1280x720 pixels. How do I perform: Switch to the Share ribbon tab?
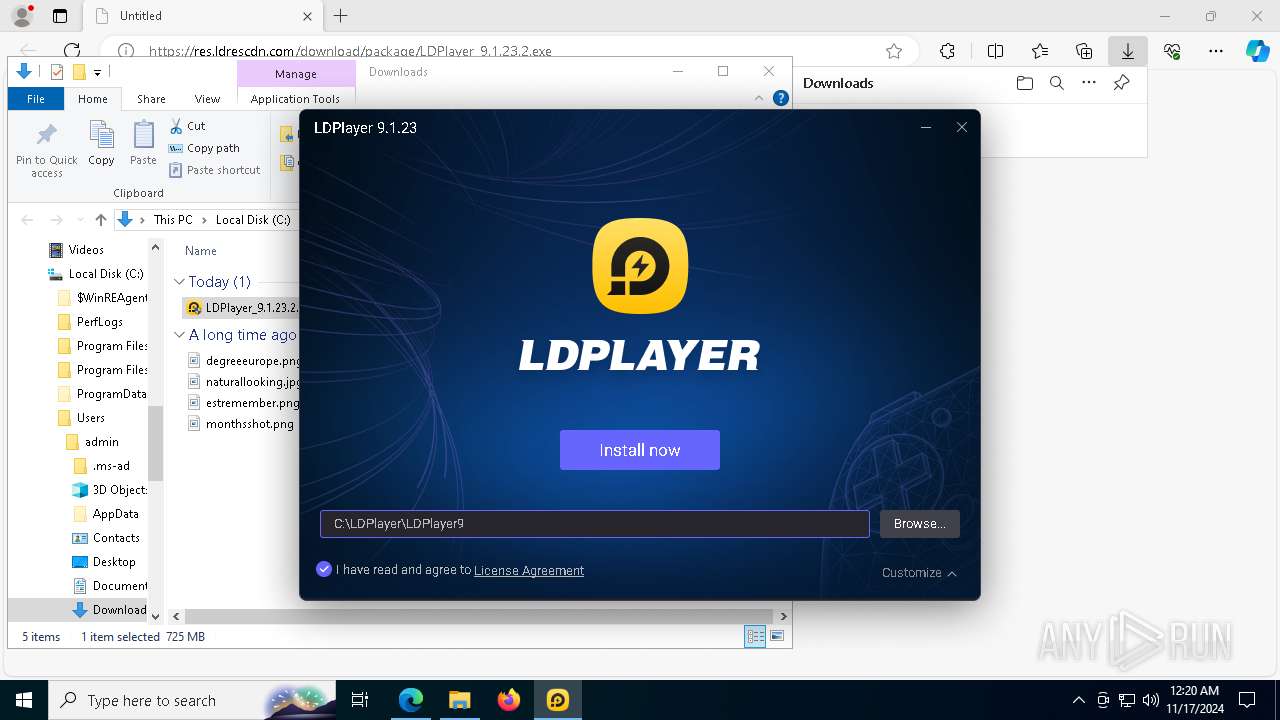pos(151,99)
